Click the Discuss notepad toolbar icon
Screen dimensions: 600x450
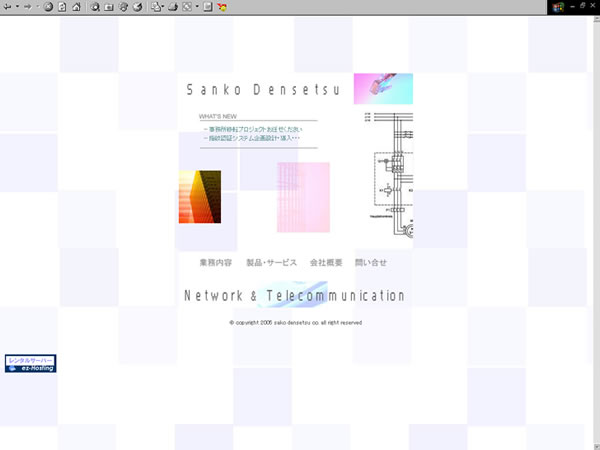208,7
